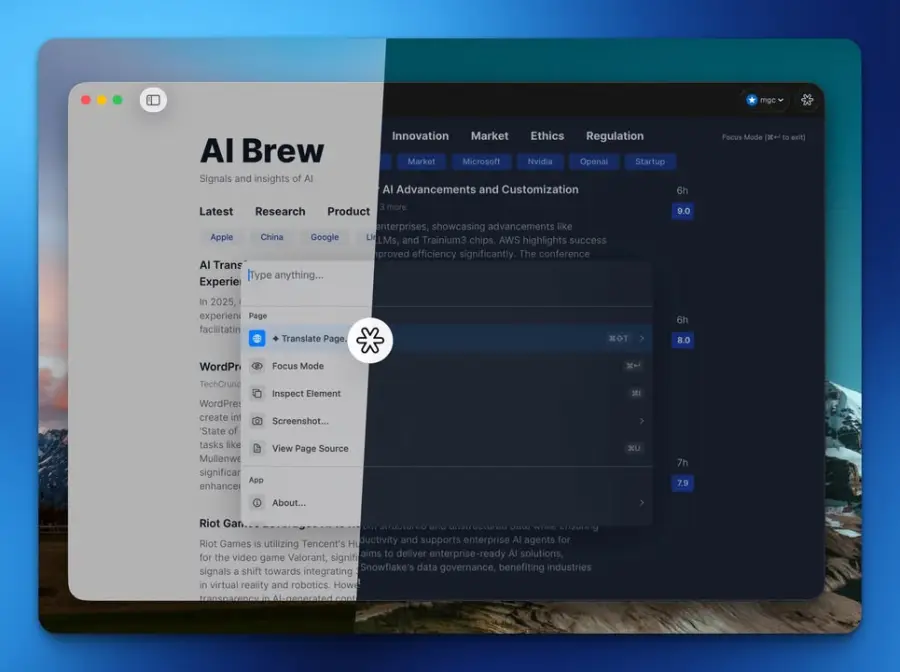Select Inspect Element command
The image size is (900, 672).
click(449, 394)
